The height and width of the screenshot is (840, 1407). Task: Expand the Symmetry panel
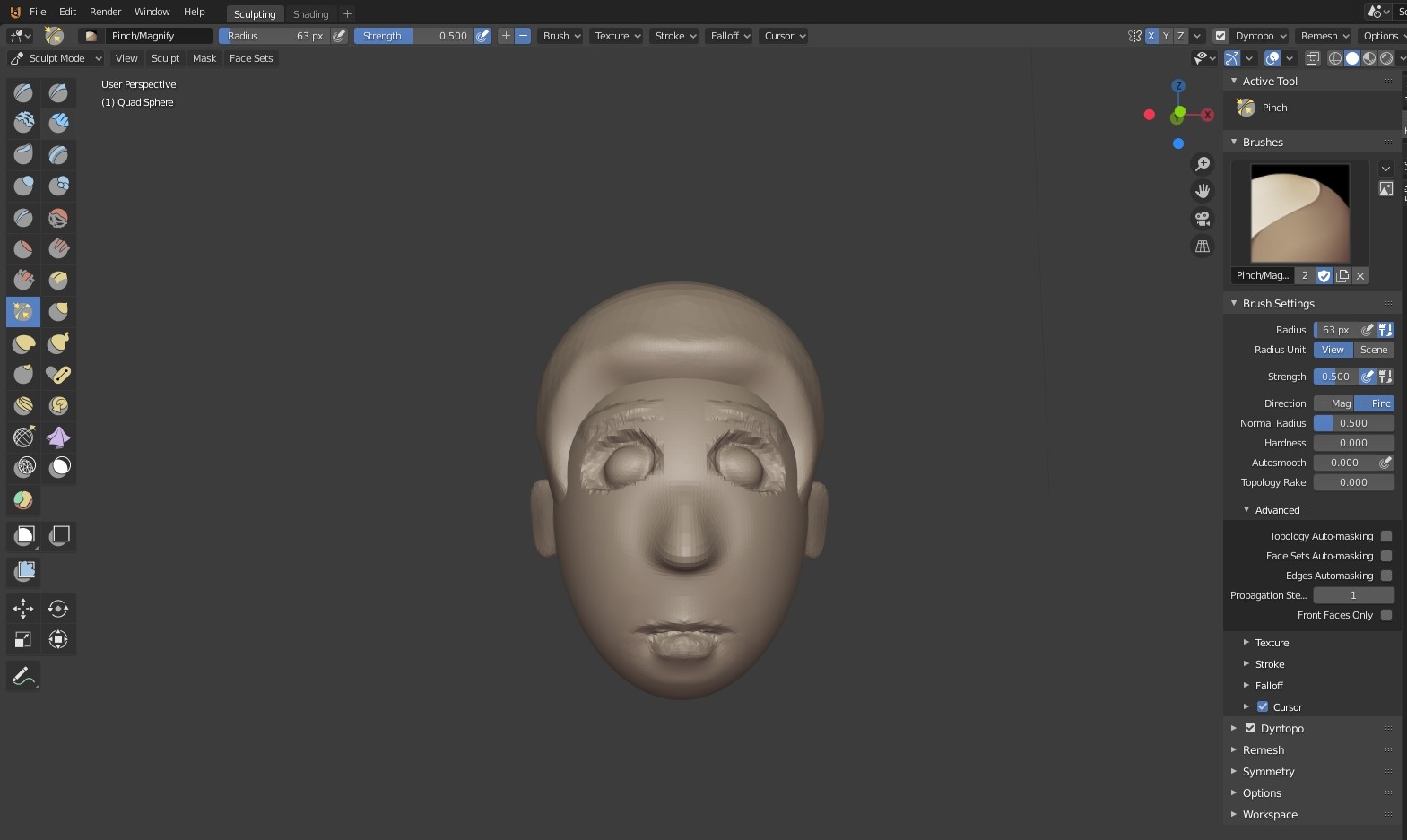point(1268,772)
